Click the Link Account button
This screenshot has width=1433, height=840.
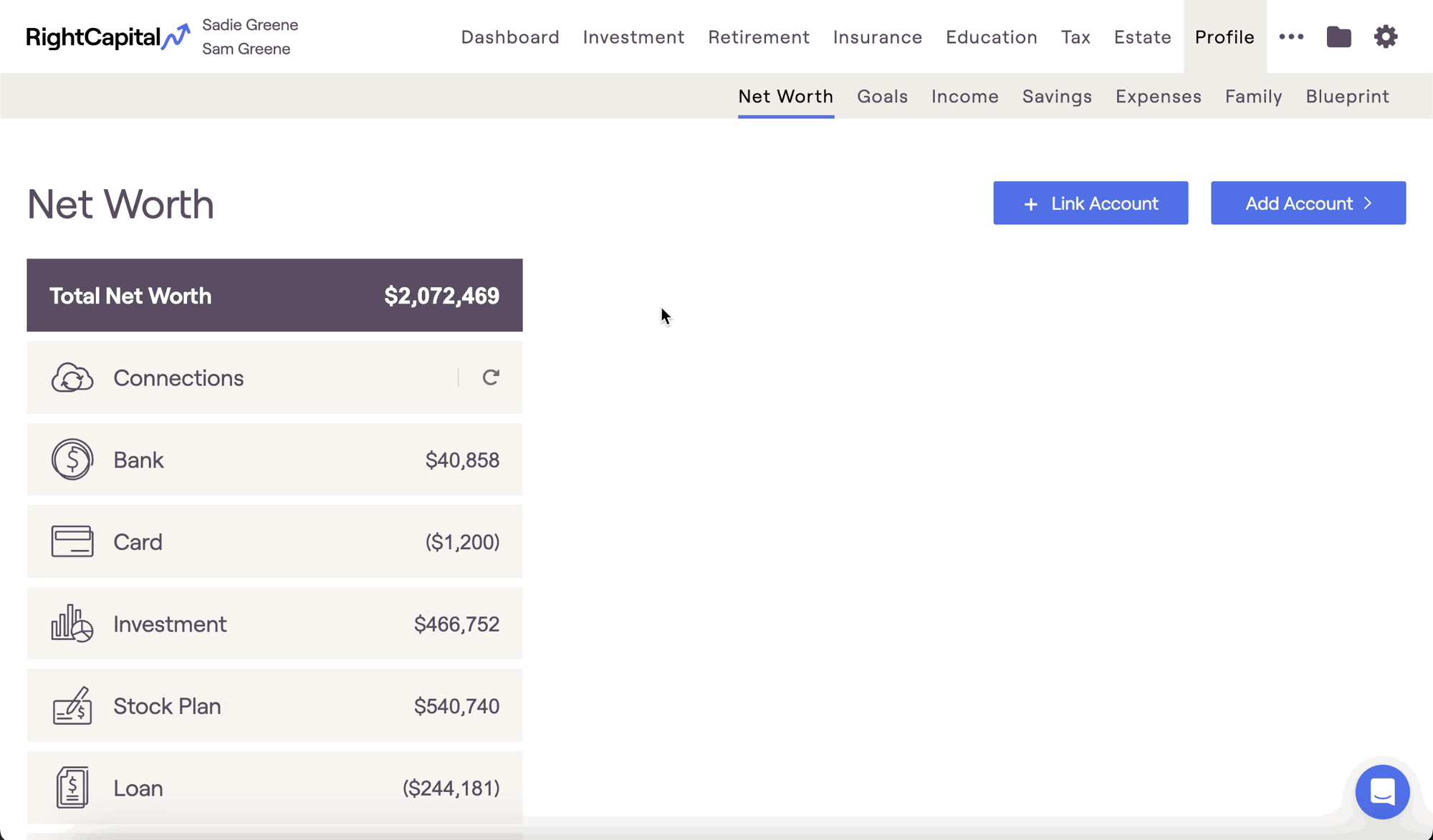pos(1090,203)
